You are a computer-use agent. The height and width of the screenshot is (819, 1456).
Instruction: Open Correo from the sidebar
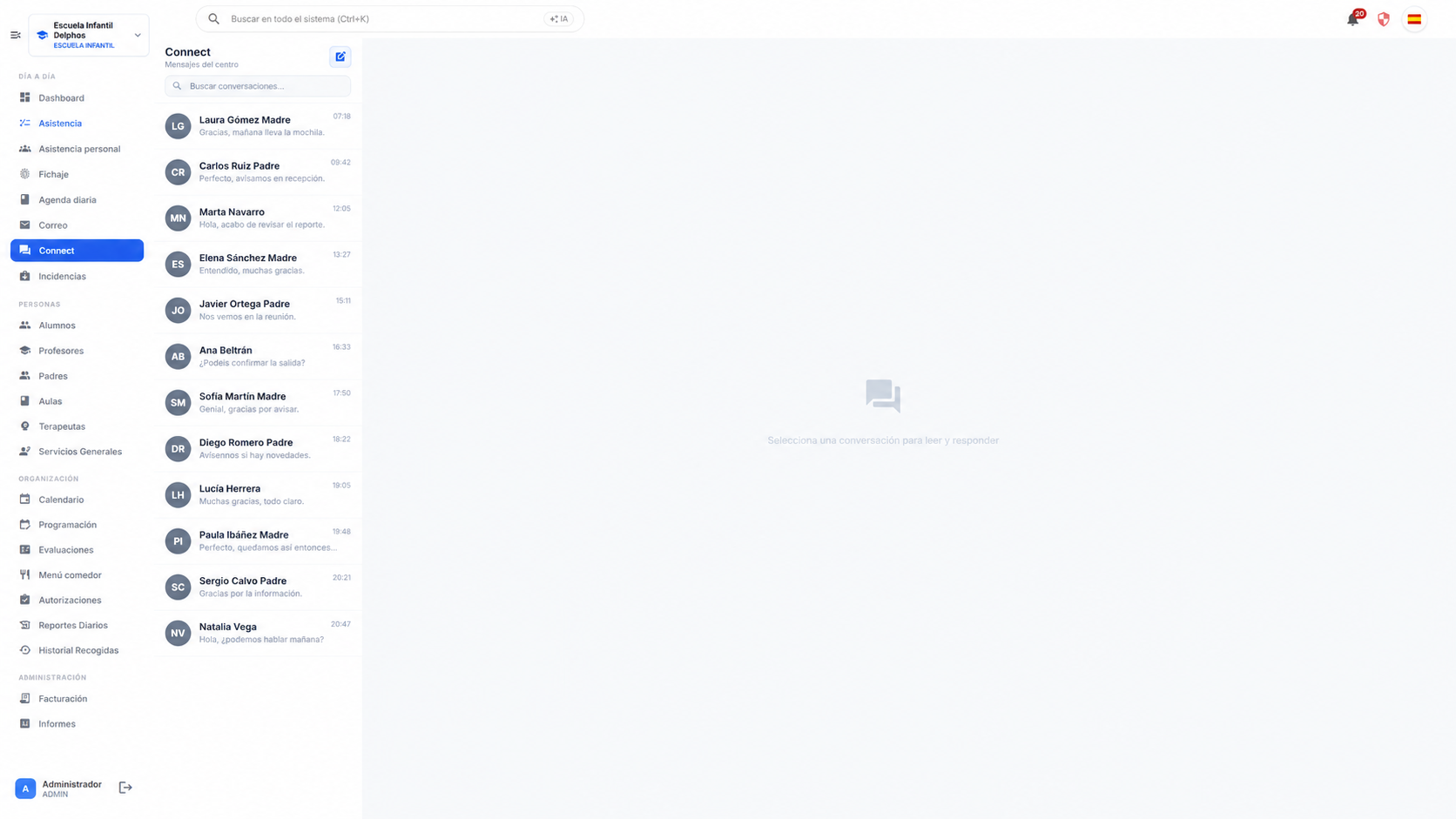[x=77, y=225]
